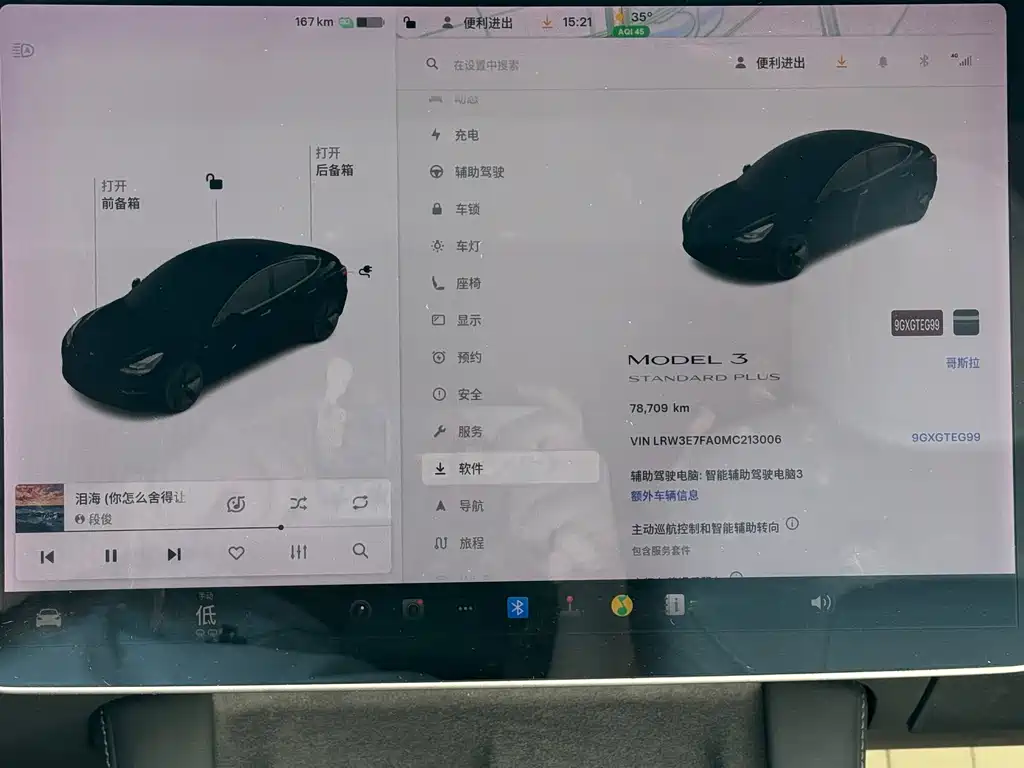Screen dimensions: 1024x768
Task: Open the dashcam camera icon in bottom bar
Action: (413, 609)
